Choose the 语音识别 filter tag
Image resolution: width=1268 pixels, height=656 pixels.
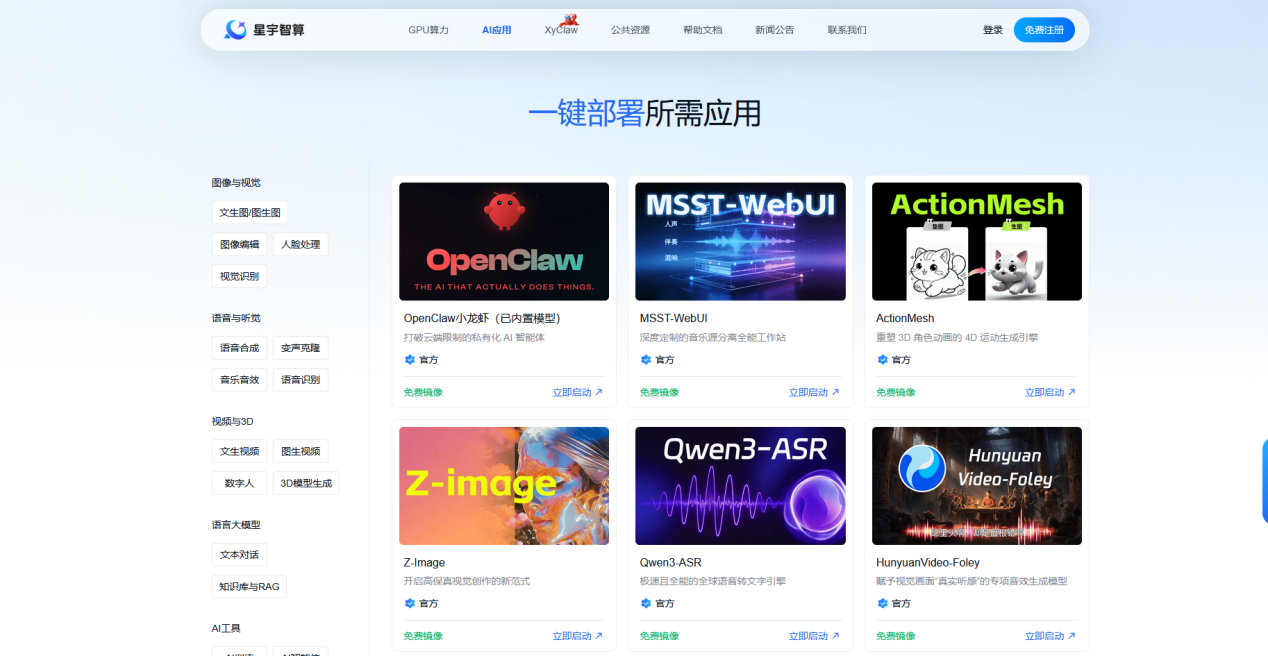click(x=301, y=380)
